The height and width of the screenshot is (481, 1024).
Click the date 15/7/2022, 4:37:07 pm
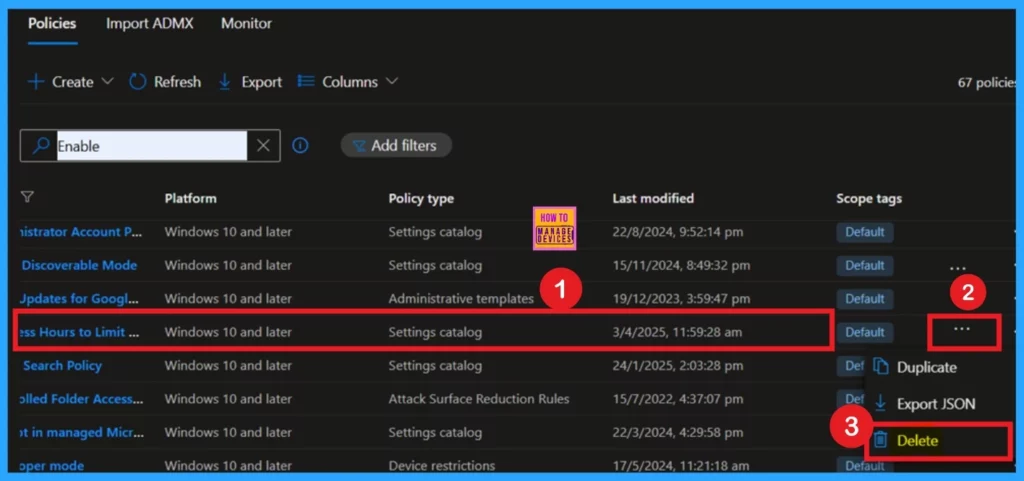coord(677,399)
